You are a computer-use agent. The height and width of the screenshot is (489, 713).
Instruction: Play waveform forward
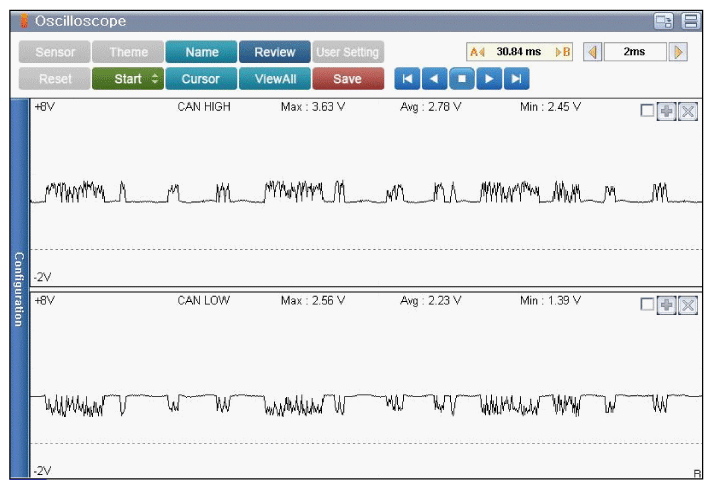click(488, 79)
